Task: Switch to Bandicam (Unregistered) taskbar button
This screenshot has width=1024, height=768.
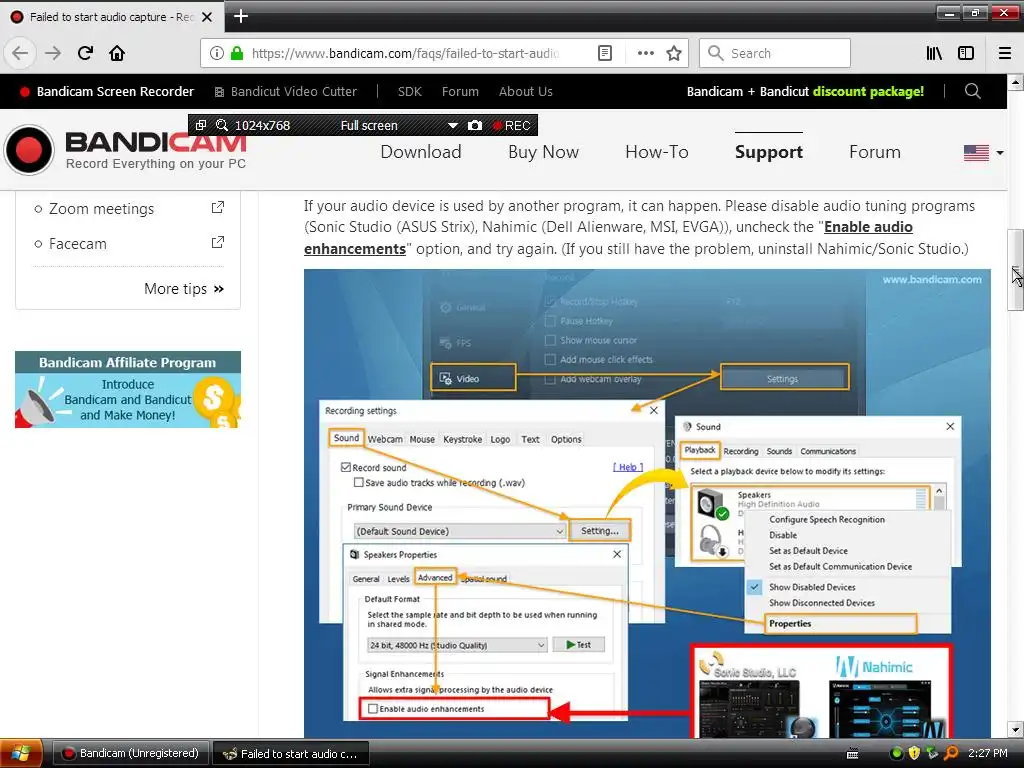Action: [130, 753]
